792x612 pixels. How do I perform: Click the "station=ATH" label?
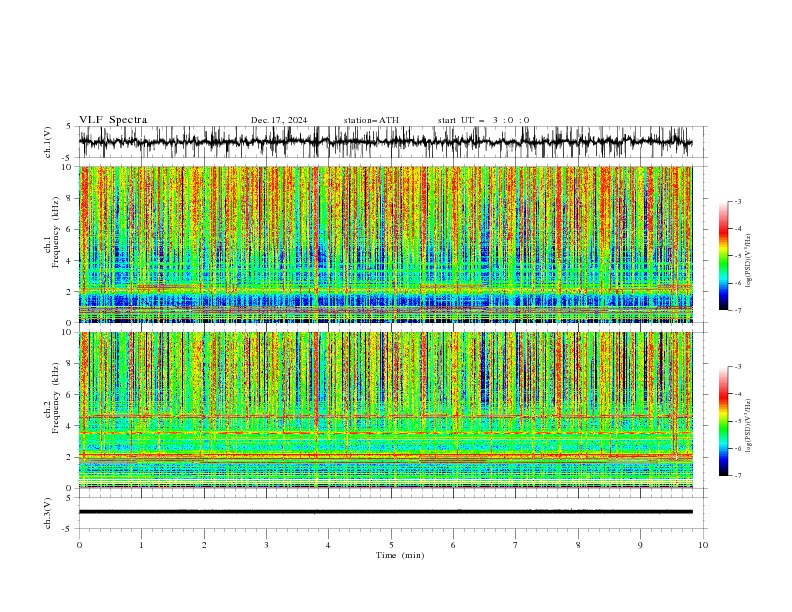371,120
